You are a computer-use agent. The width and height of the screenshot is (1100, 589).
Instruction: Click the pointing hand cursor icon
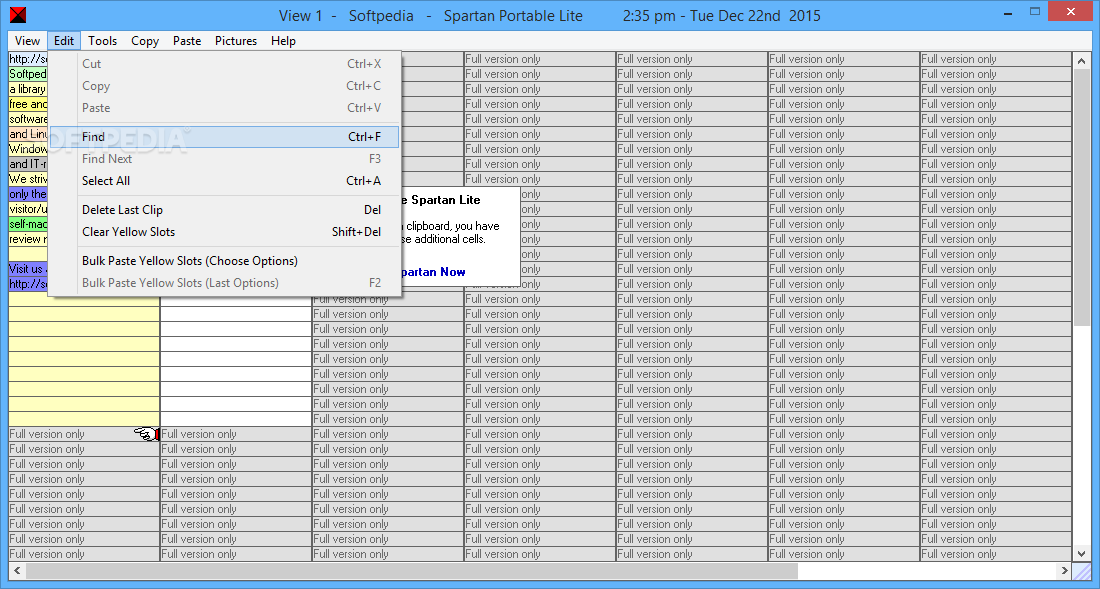coord(147,435)
